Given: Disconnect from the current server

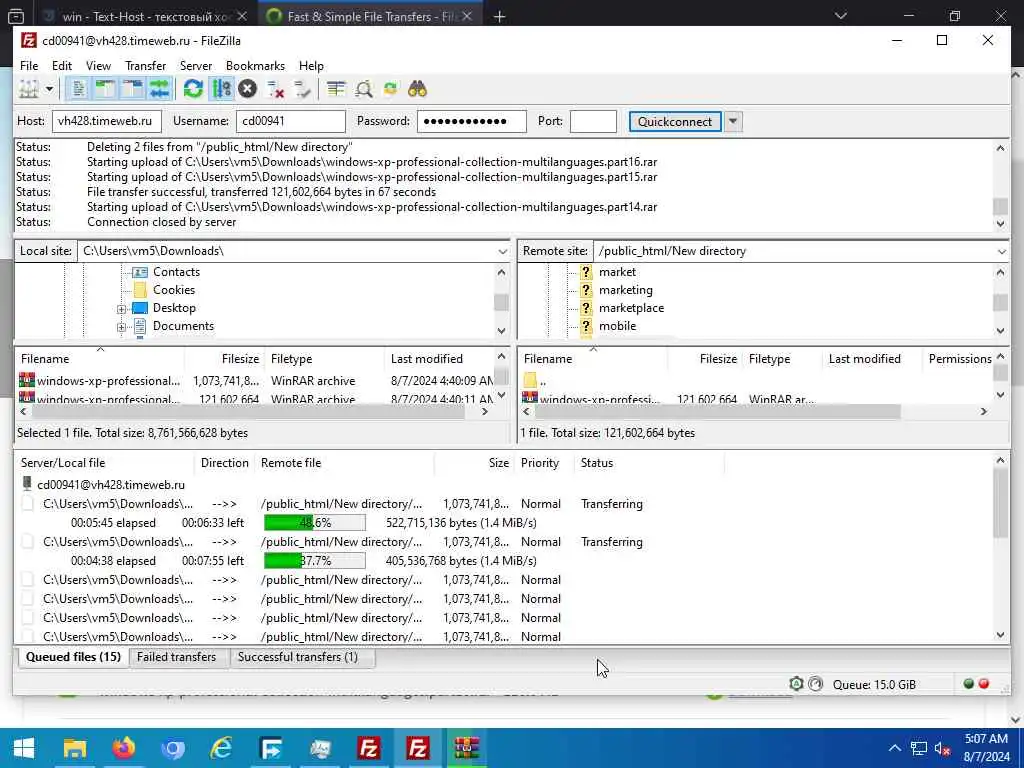Looking at the screenshot, I should point(276,89).
